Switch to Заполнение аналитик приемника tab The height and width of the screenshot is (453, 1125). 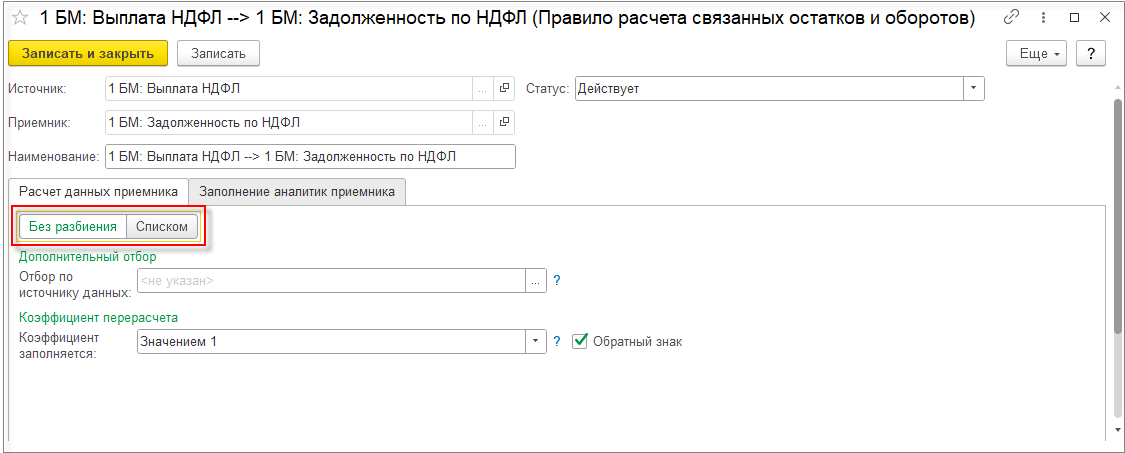point(297,191)
